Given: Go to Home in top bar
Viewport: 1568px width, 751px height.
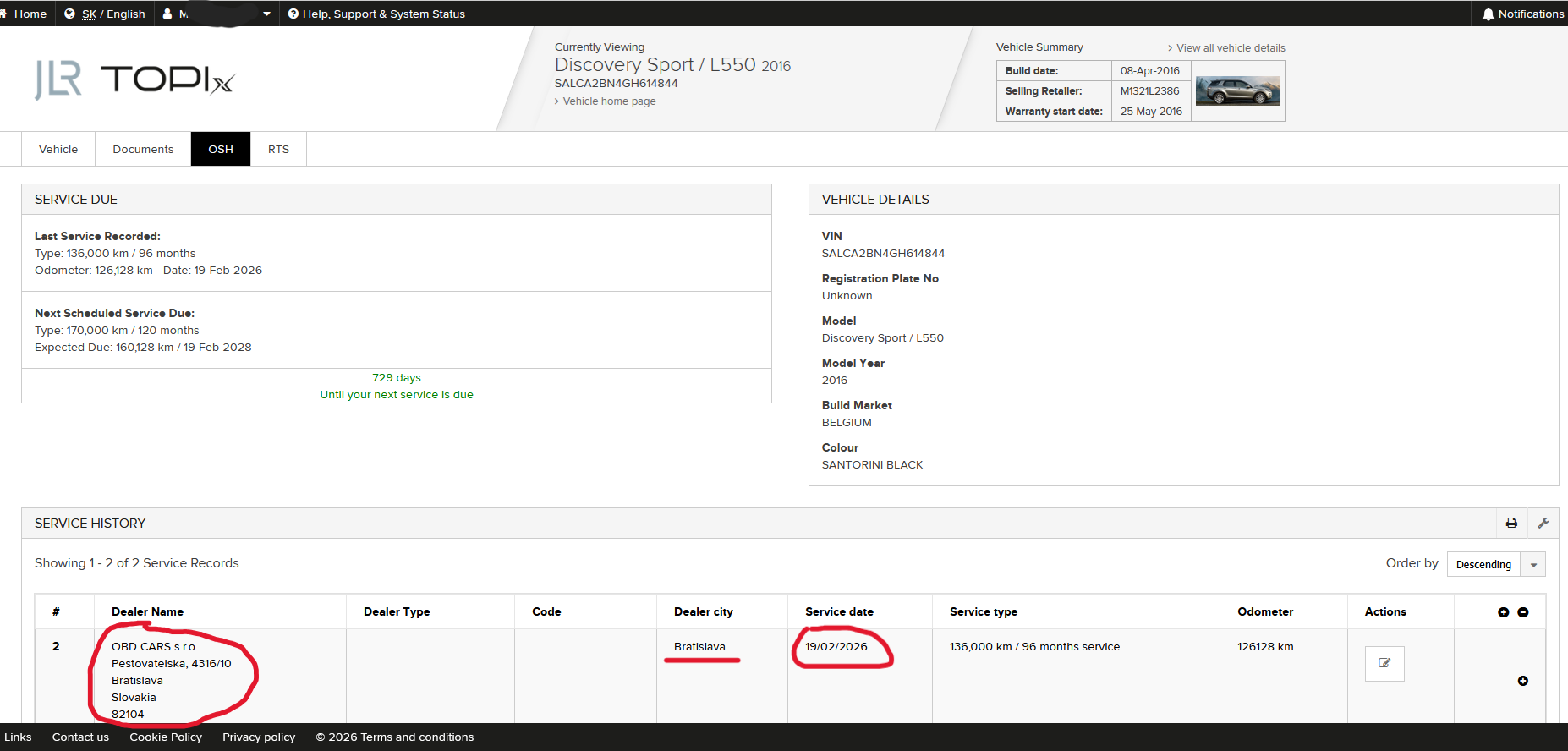Looking at the screenshot, I should coord(24,14).
